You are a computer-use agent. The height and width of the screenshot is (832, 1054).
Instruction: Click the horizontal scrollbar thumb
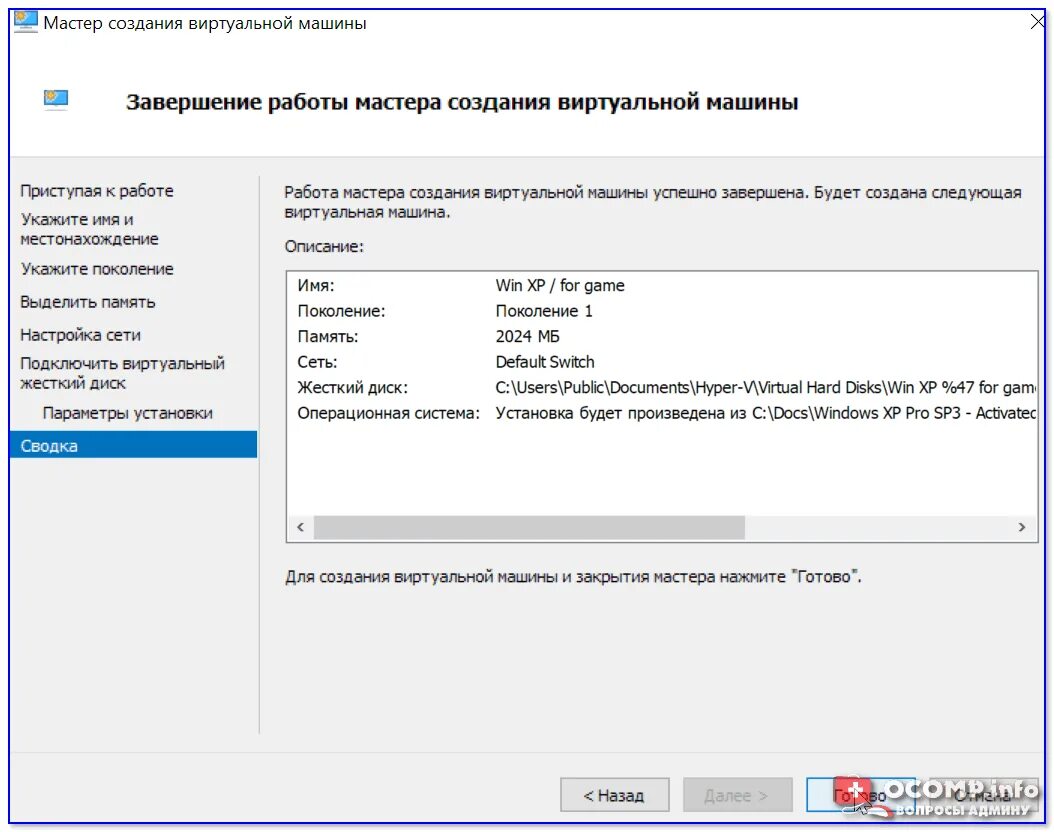coord(529,527)
